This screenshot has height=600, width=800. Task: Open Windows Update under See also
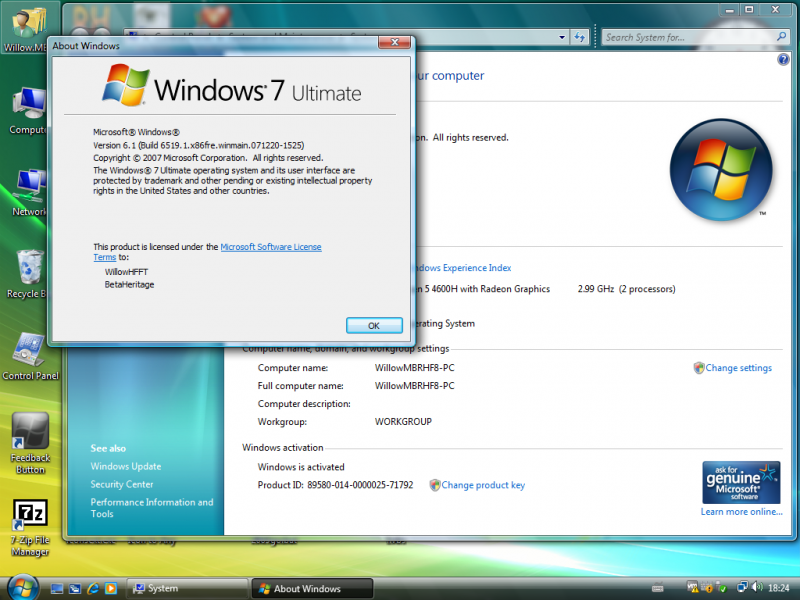(x=126, y=466)
